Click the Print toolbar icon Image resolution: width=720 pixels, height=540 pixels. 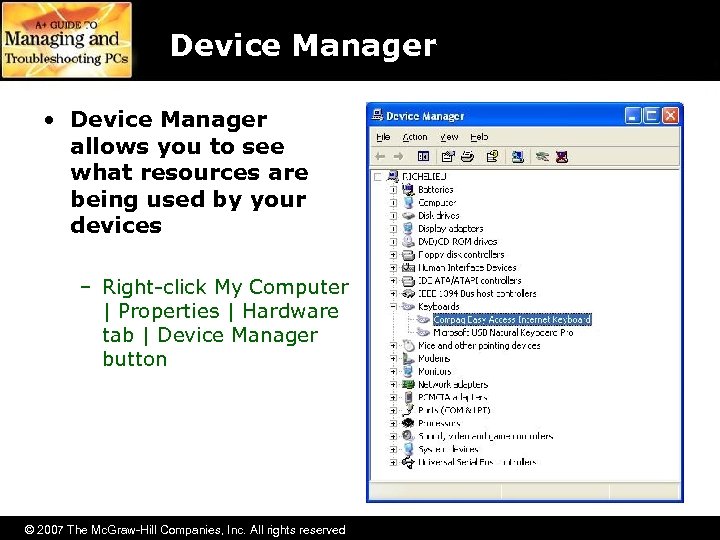[467, 157]
